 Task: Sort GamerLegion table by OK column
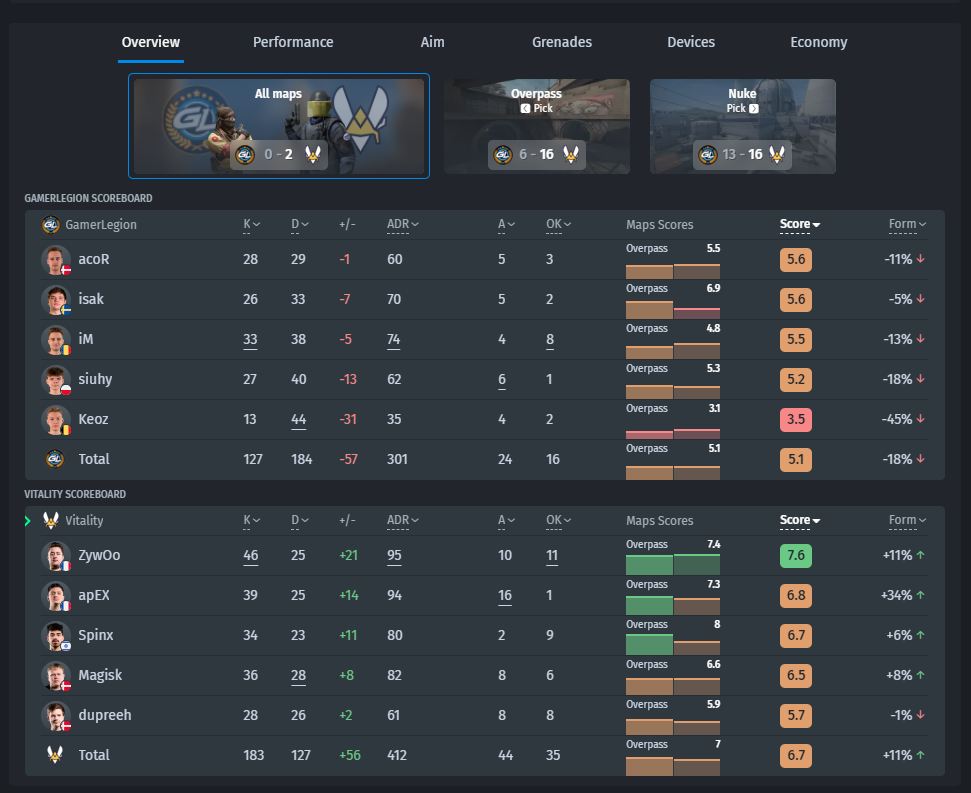[559, 224]
